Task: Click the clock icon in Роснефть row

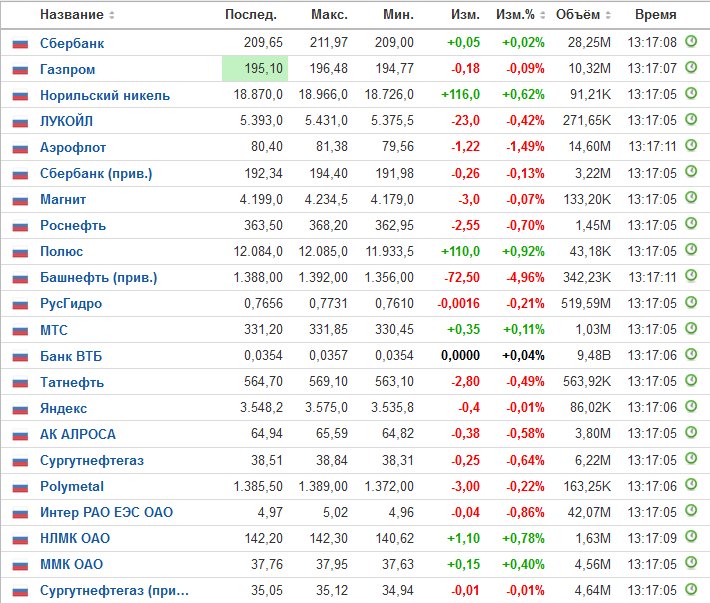Action: pos(691,224)
